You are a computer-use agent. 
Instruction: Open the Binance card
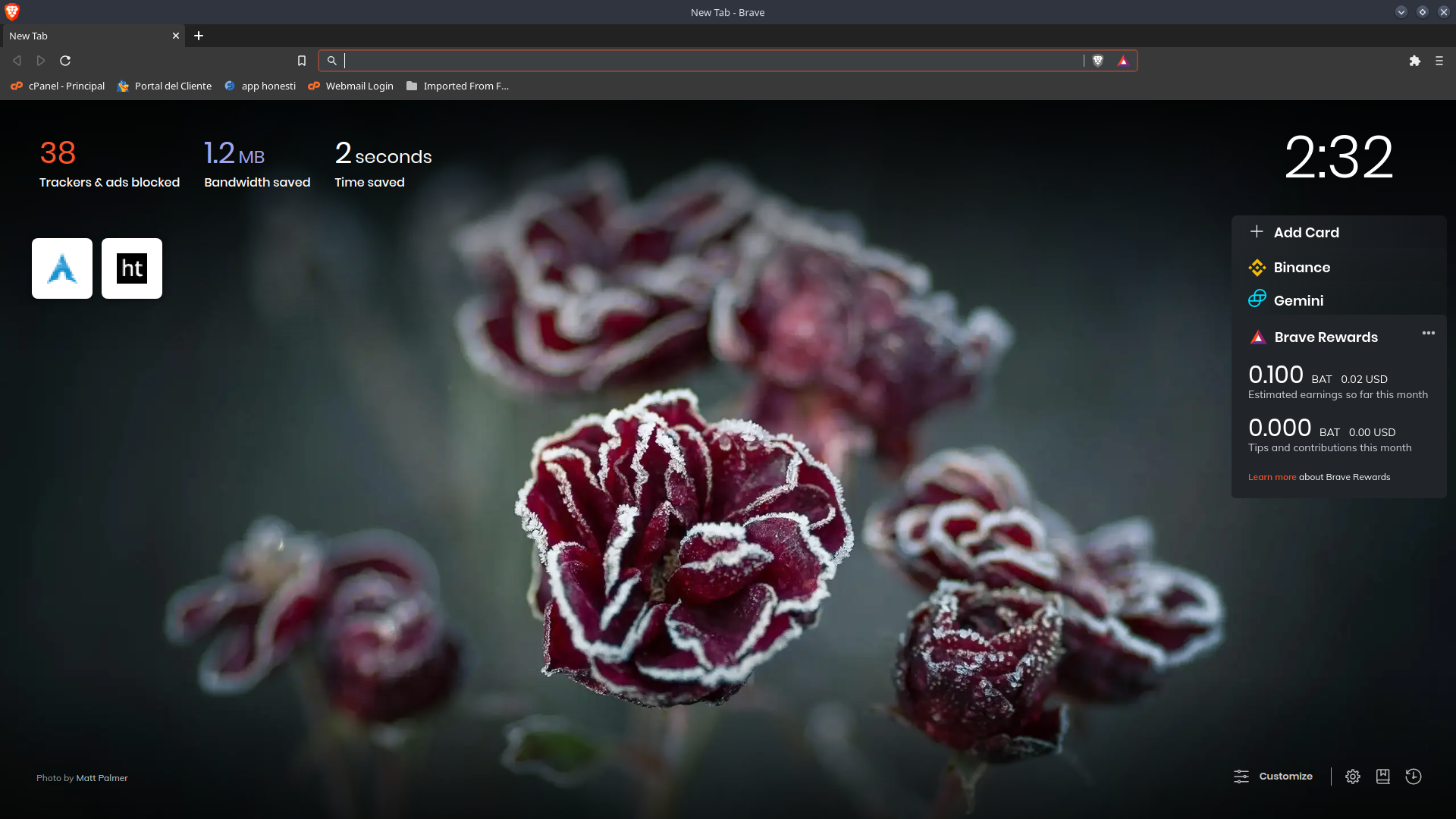pyautogui.click(x=1301, y=267)
